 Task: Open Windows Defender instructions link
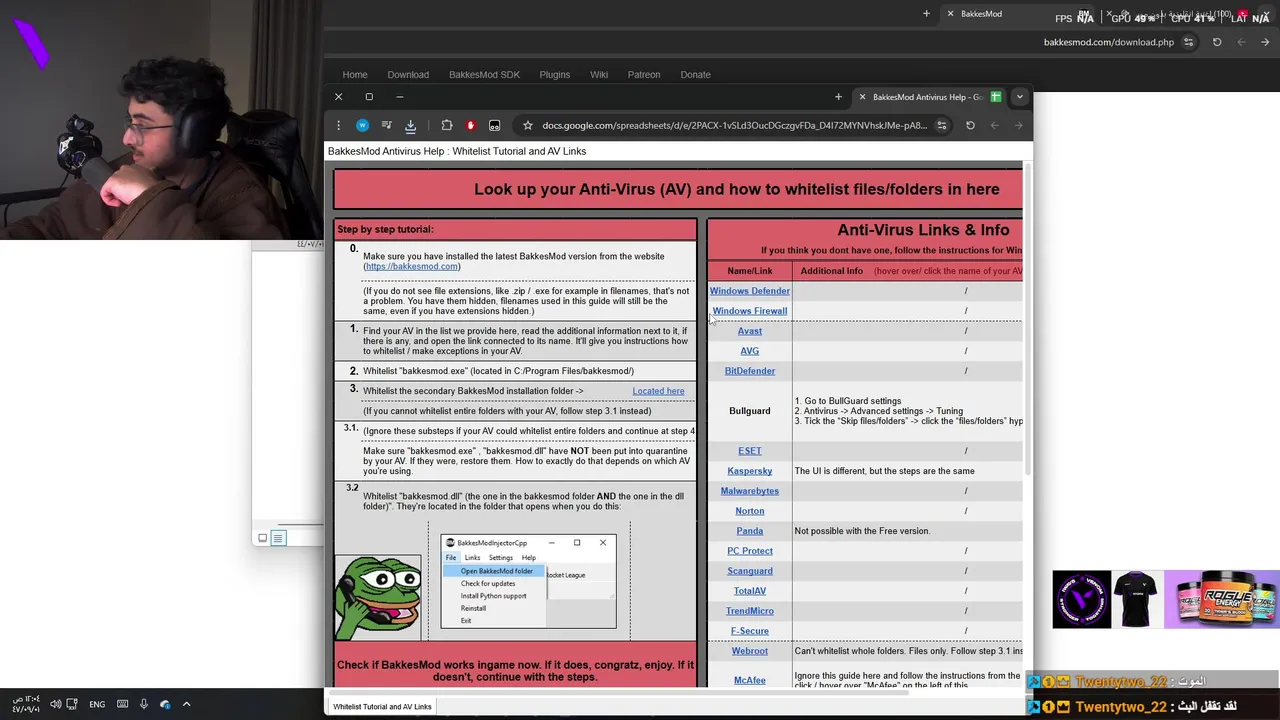pyautogui.click(x=749, y=291)
